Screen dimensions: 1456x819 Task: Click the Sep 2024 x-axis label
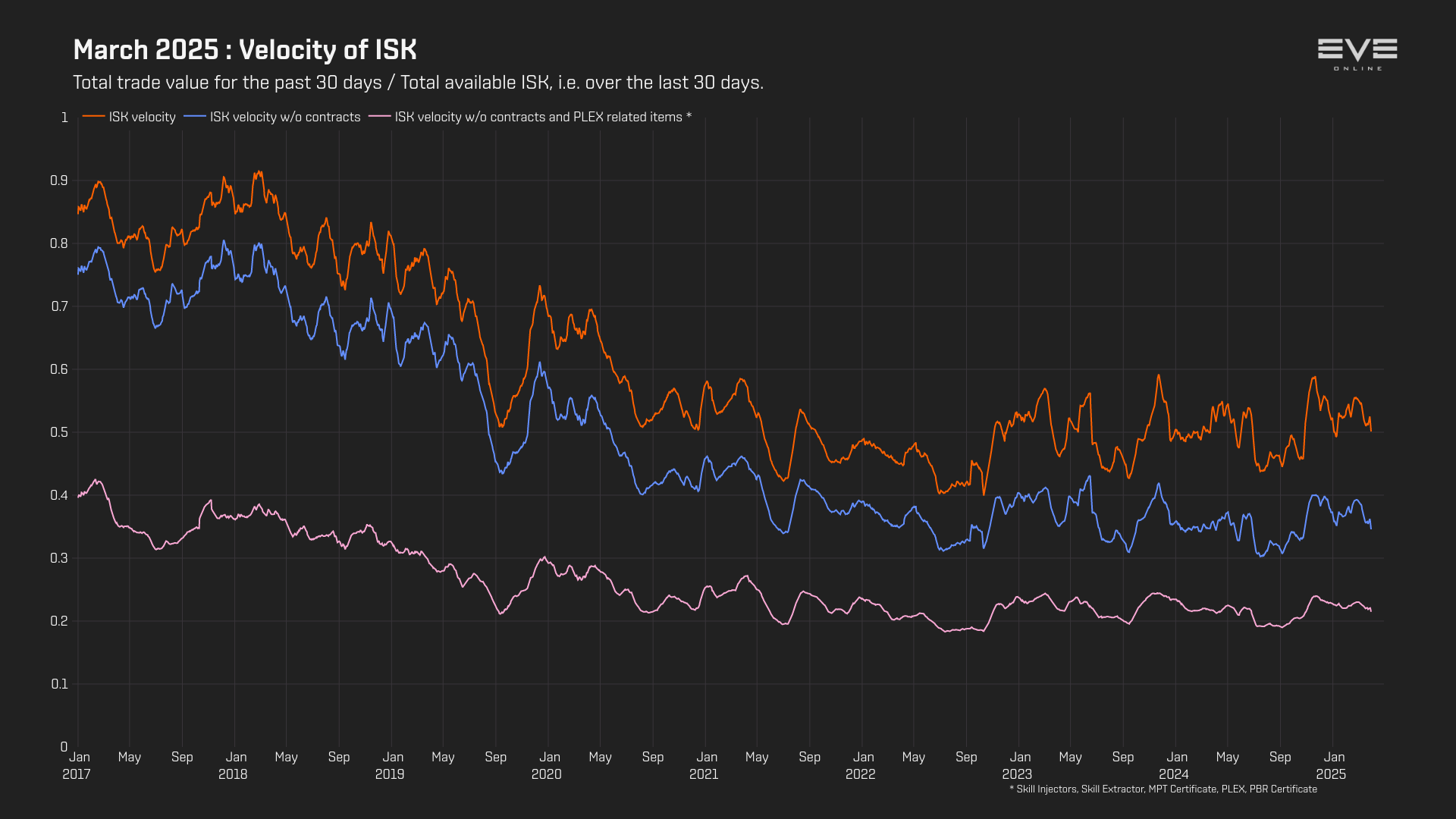(x=1280, y=757)
